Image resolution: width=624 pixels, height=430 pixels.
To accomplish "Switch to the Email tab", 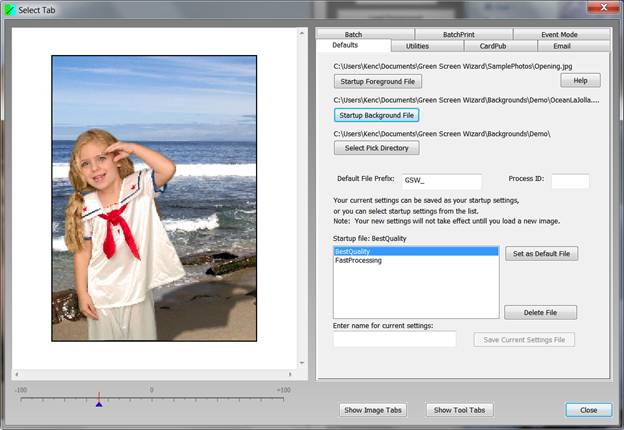I will [561, 46].
